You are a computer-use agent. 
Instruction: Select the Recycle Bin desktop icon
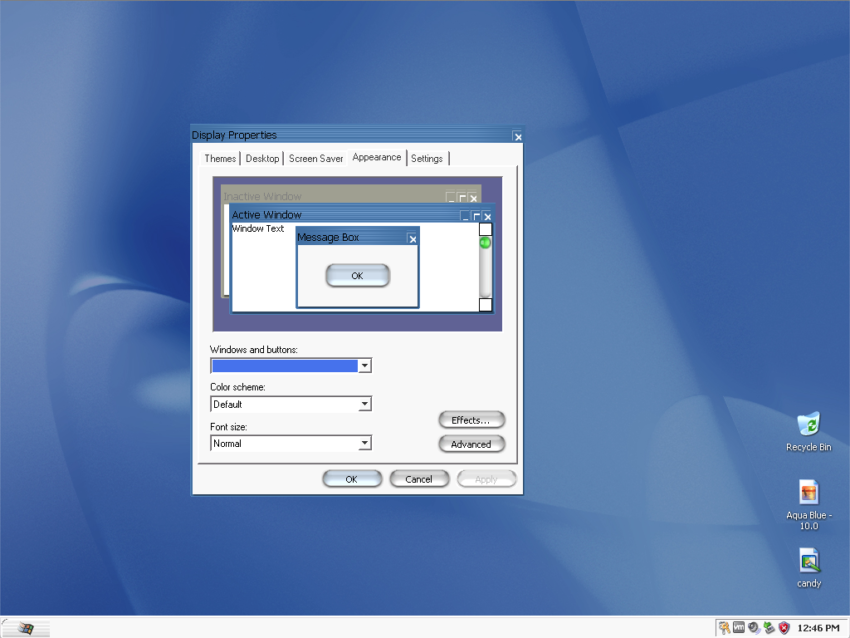(x=808, y=432)
